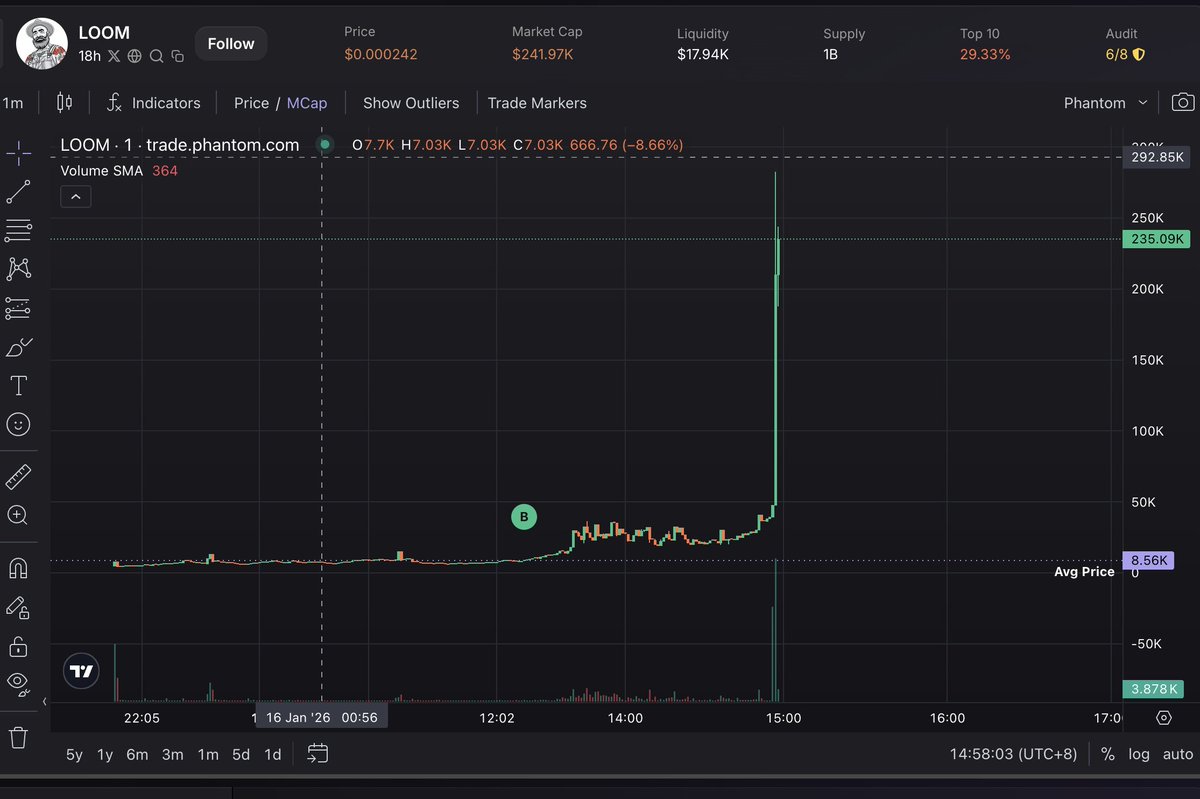
Task: Click the TradingView logo badge
Action: pos(82,672)
